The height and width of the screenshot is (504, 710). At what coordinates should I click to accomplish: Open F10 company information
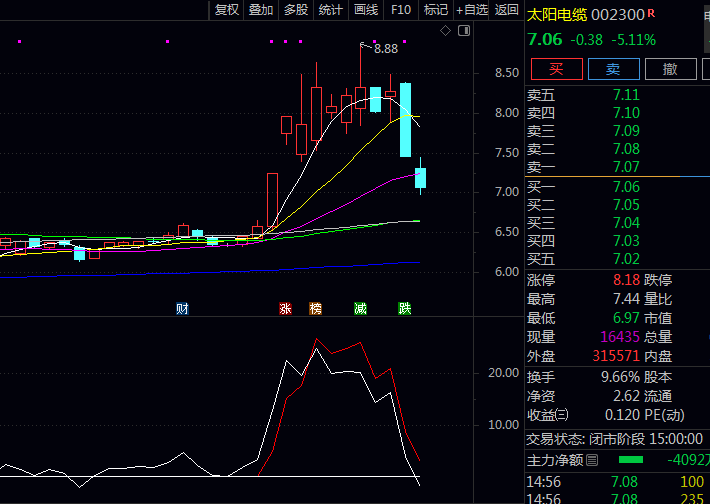click(401, 10)
